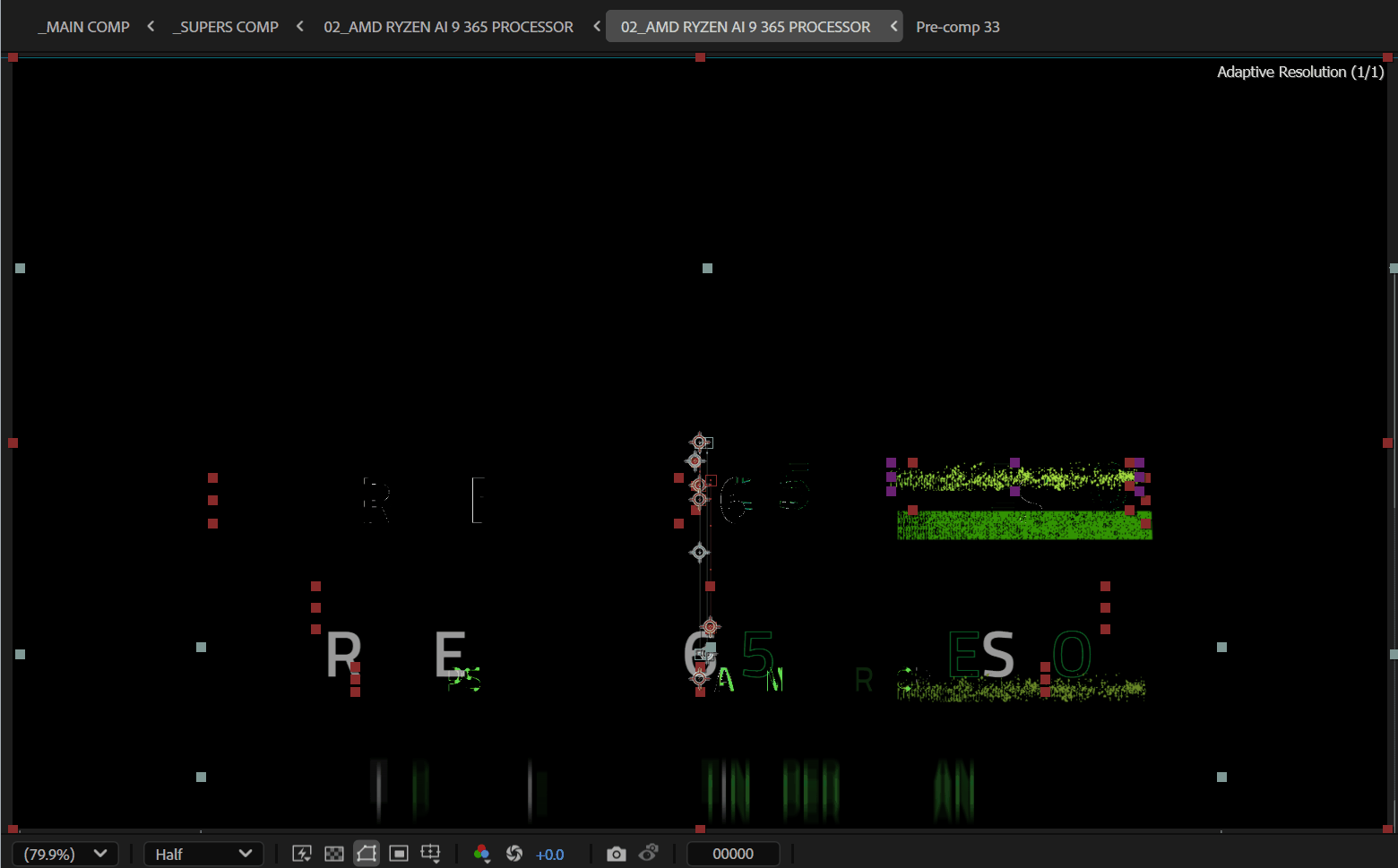Take a snapshot with the camera icon

click(617, 854)
